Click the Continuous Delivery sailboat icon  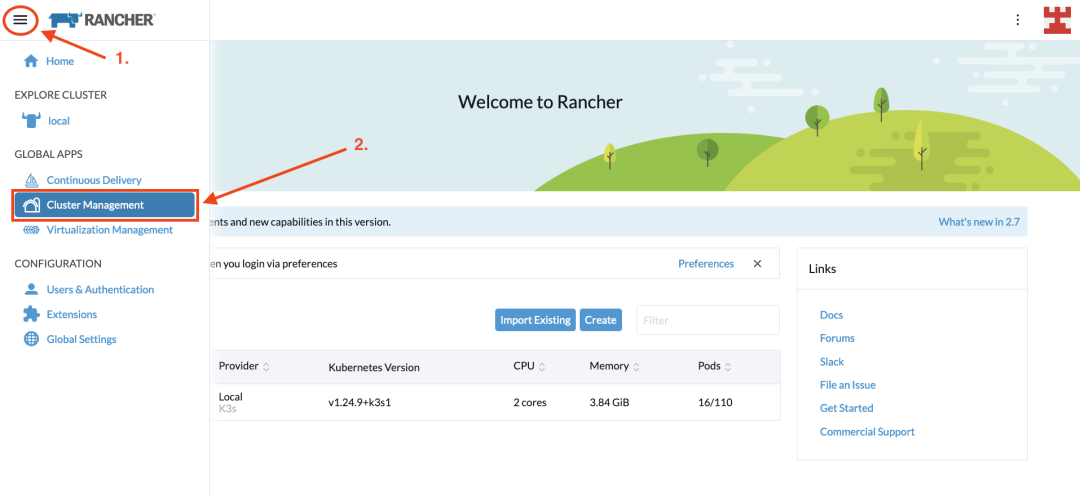(31, 180)
